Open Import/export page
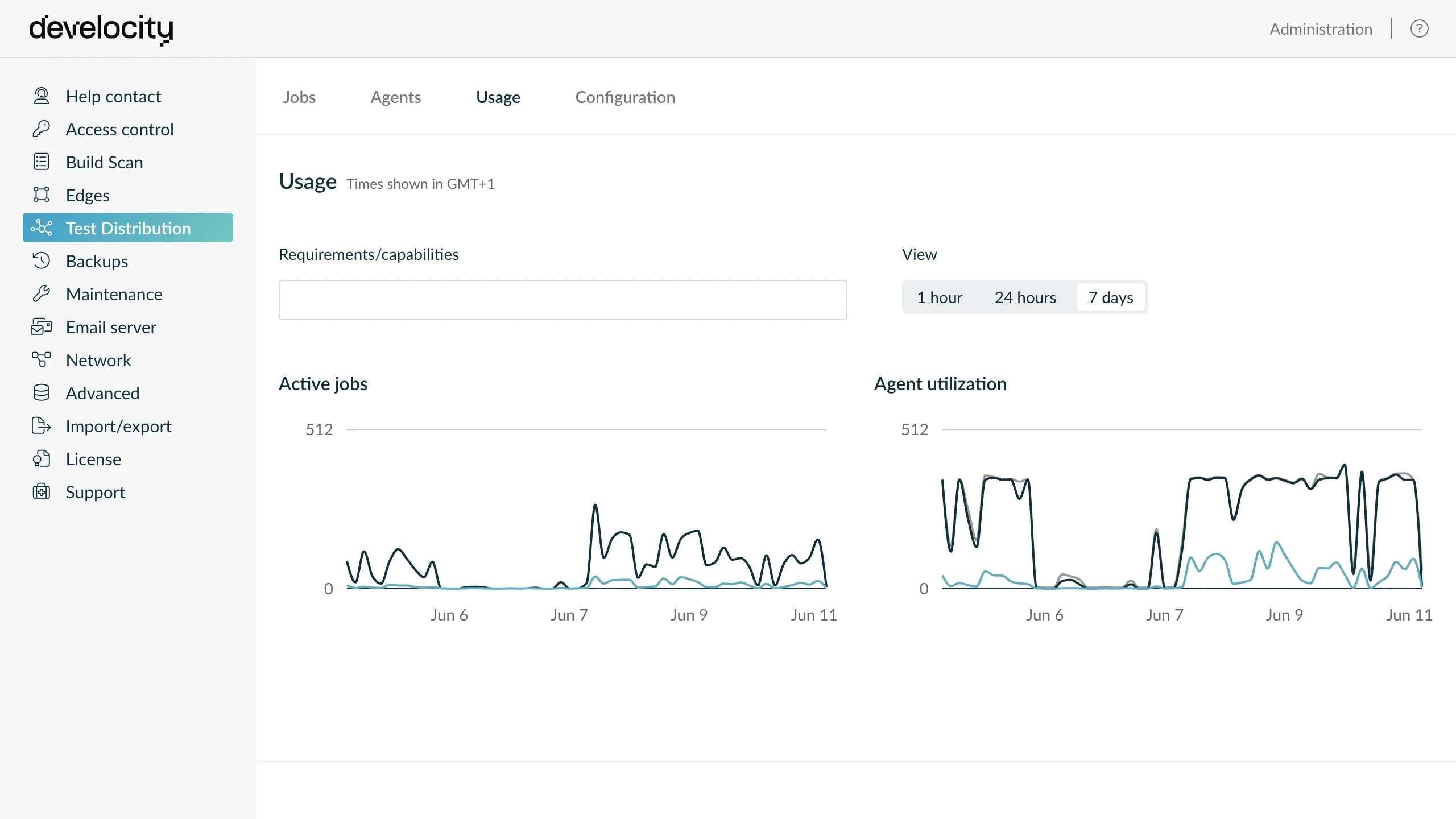1456x819 pixels. tap(118, 426)
